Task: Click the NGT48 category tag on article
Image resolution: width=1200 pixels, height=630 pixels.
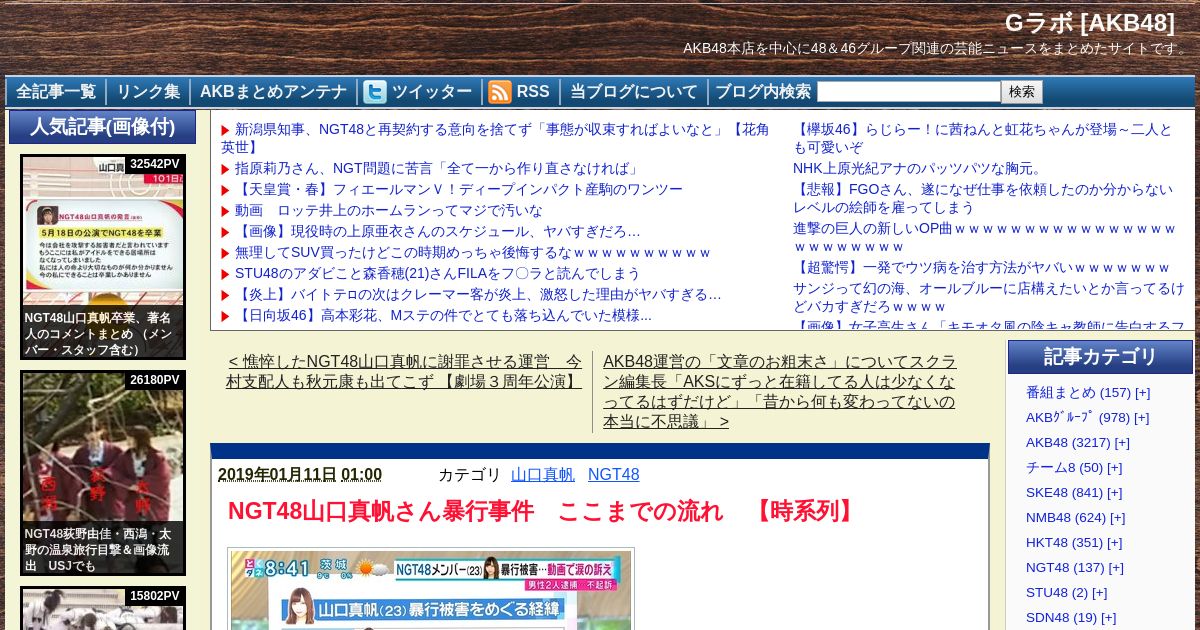Action: 614,475
